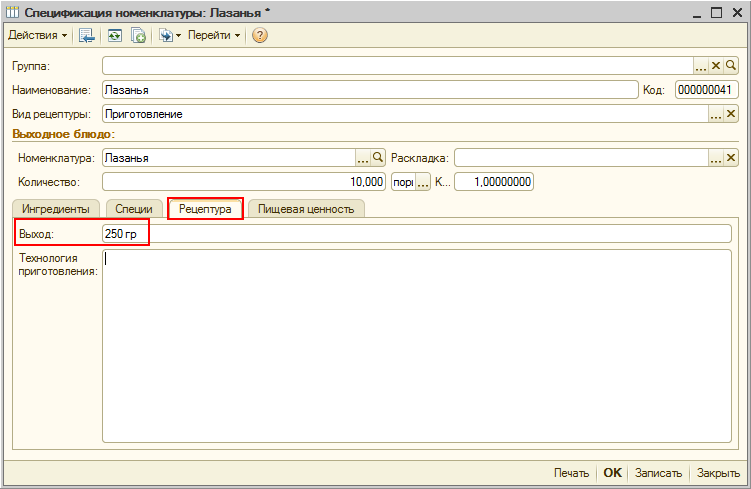The width and height of the screenshot is (751, 489).
Task: Click the first toolbar icon after Действия
Action: [x=87, y=35]
